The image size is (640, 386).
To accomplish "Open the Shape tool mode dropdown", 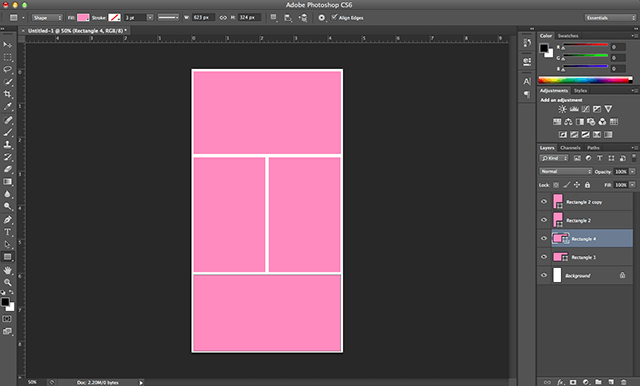I will pos(47,18).
